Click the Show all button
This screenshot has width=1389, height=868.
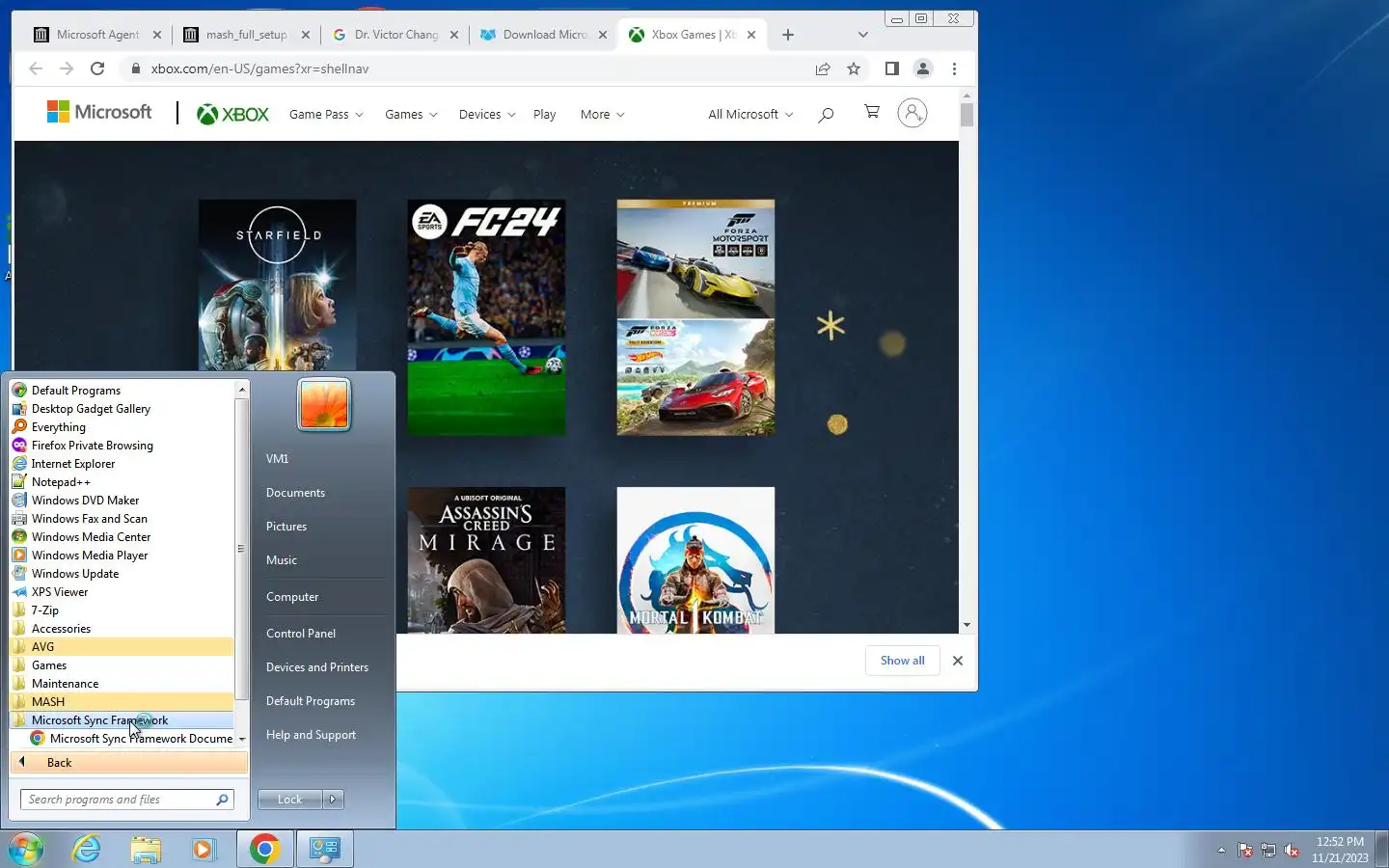903,661
